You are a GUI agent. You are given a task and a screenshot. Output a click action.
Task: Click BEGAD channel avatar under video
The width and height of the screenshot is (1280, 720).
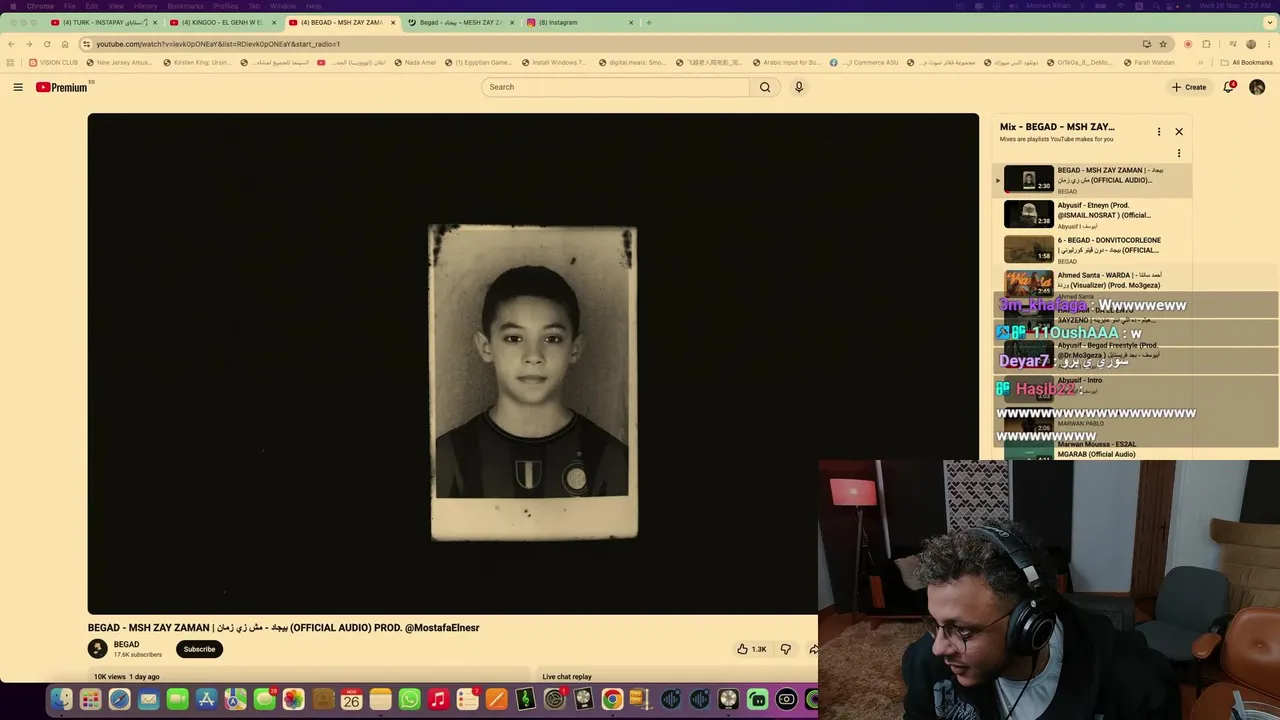click(97, 649)
